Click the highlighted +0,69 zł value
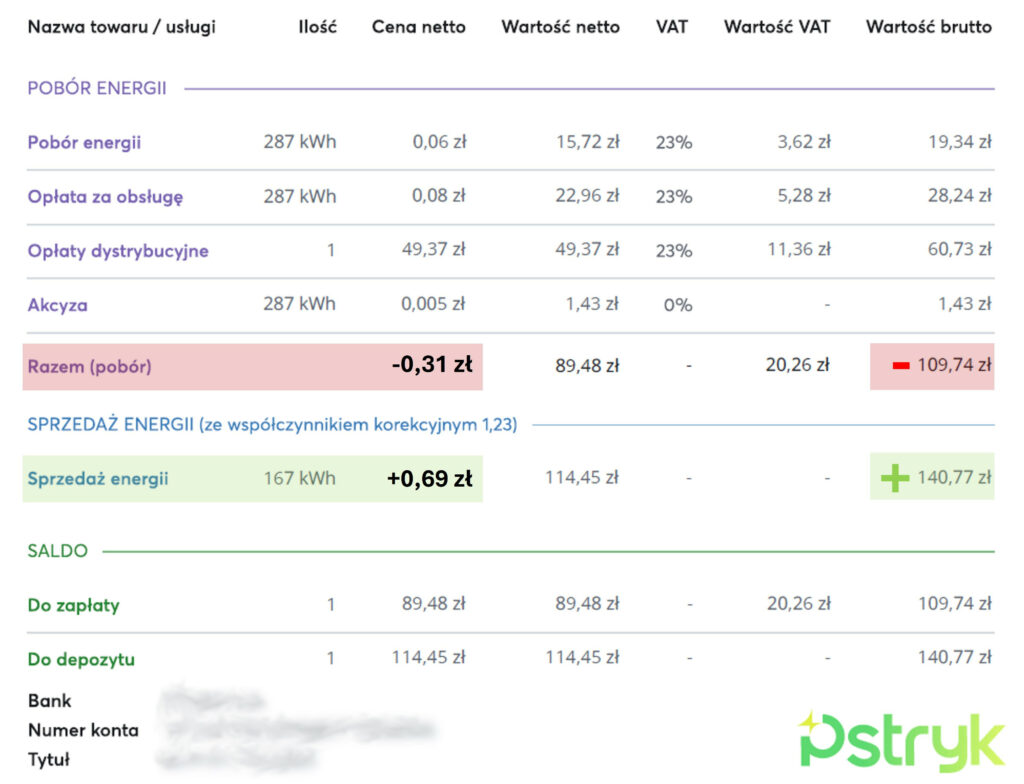 [x=430, y=479]
